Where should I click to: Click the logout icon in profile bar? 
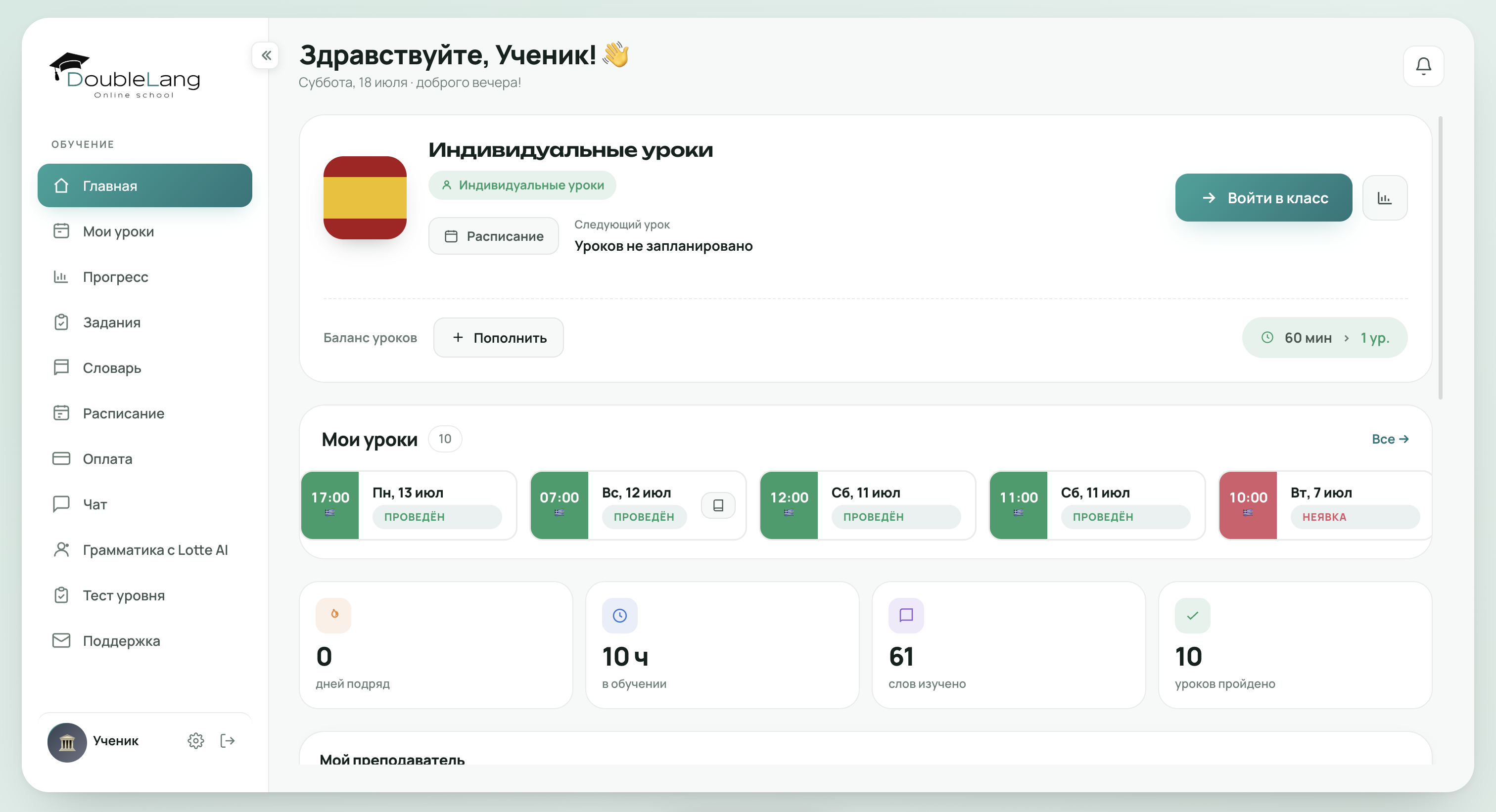[228, 741]
